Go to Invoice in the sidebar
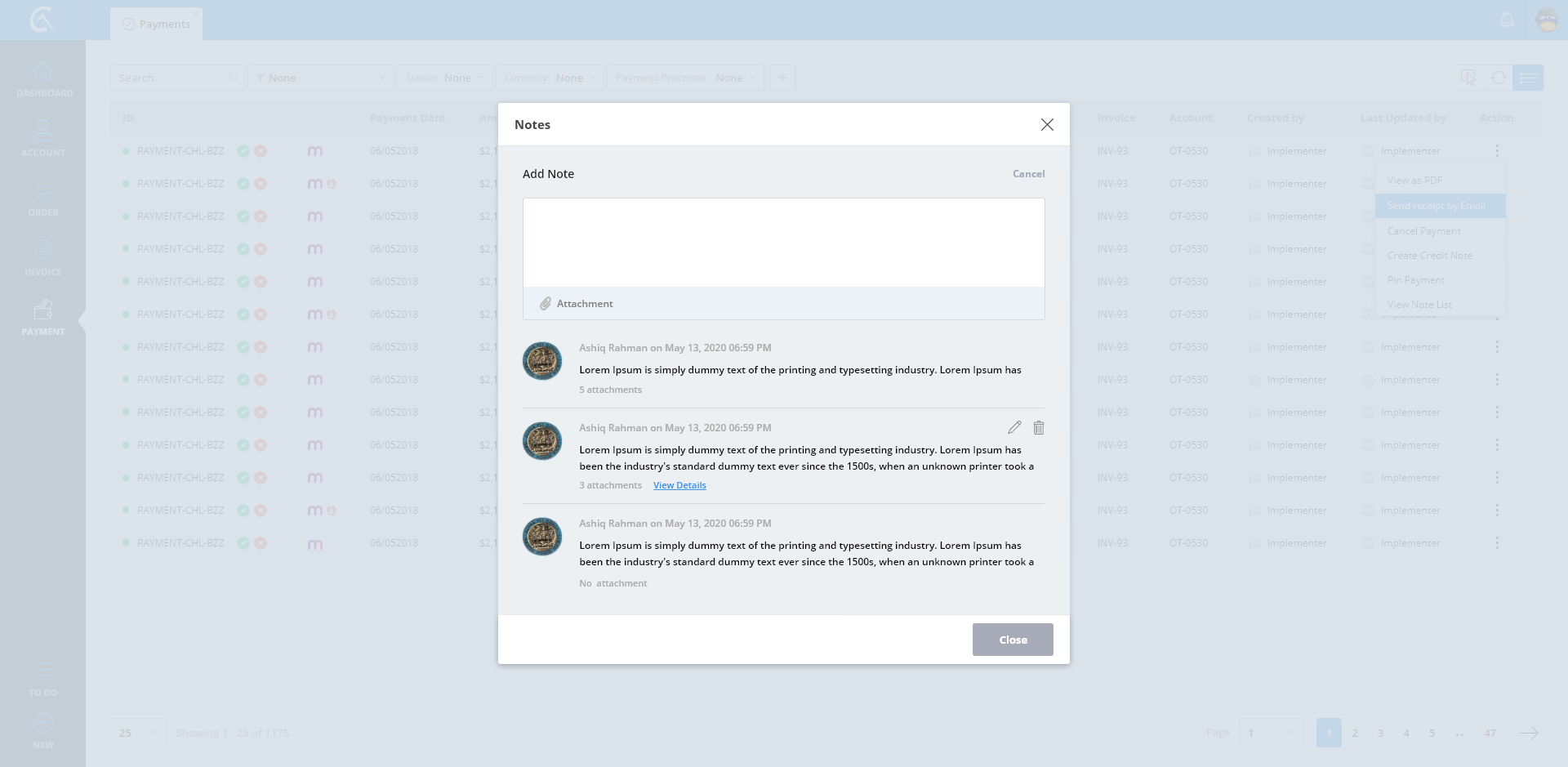 click(x=43, y=257)
